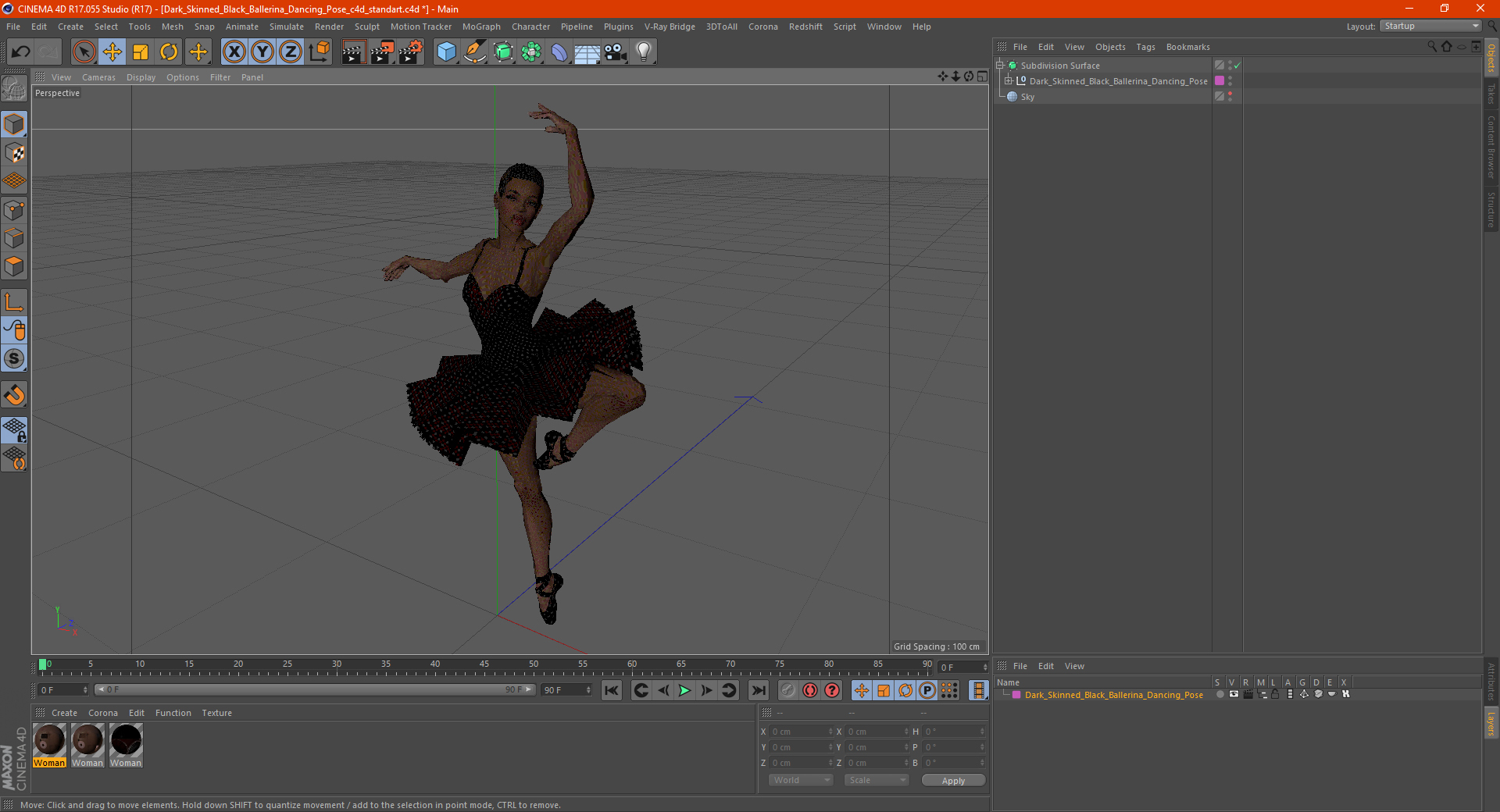Viewport: 1500px width, 812px height.
Task: Click the Apply coordinates button
Action: coord(953,781)
